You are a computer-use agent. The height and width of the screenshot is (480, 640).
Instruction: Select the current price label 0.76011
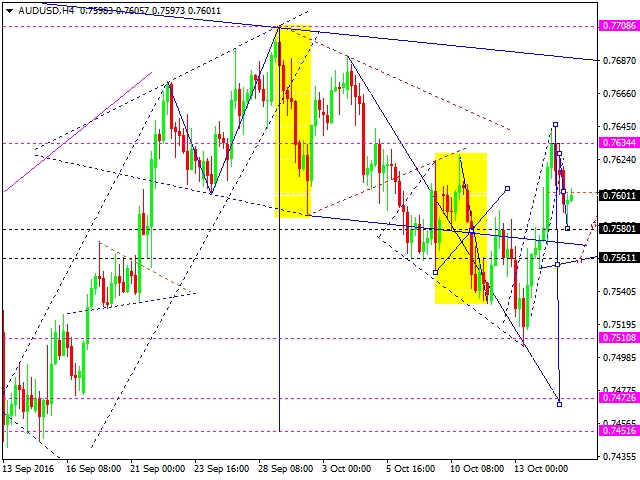coord(619,196)
